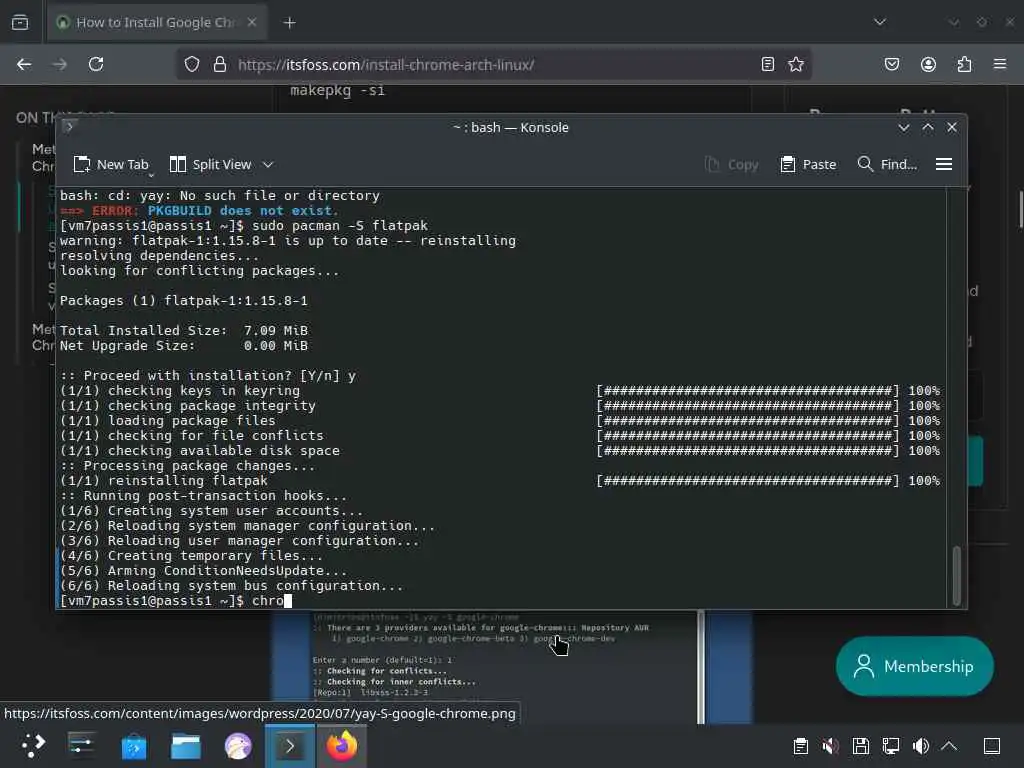Click muted microphone tray icon
1024x768 pixels.
click(830, 746)
